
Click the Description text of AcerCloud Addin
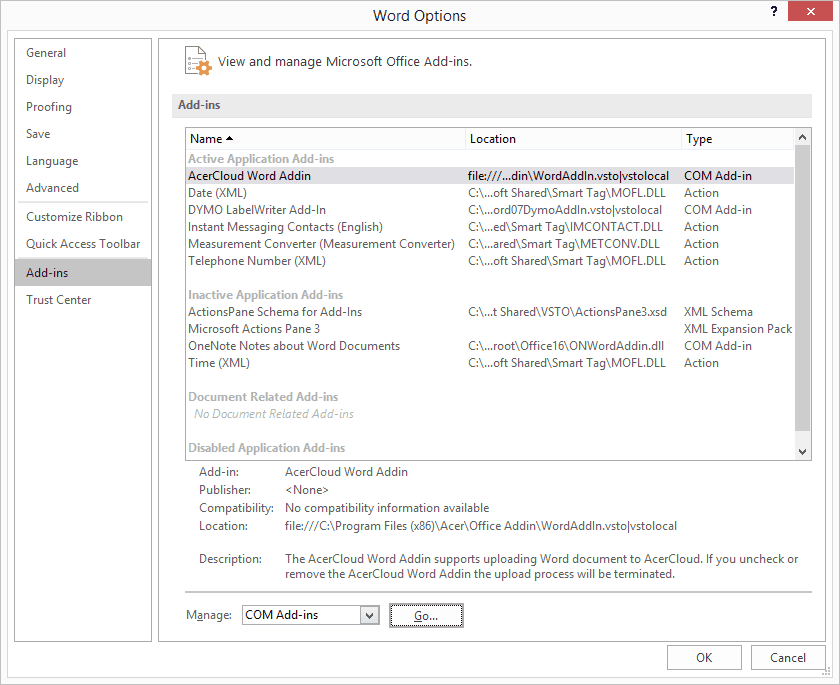click(541, 566)
